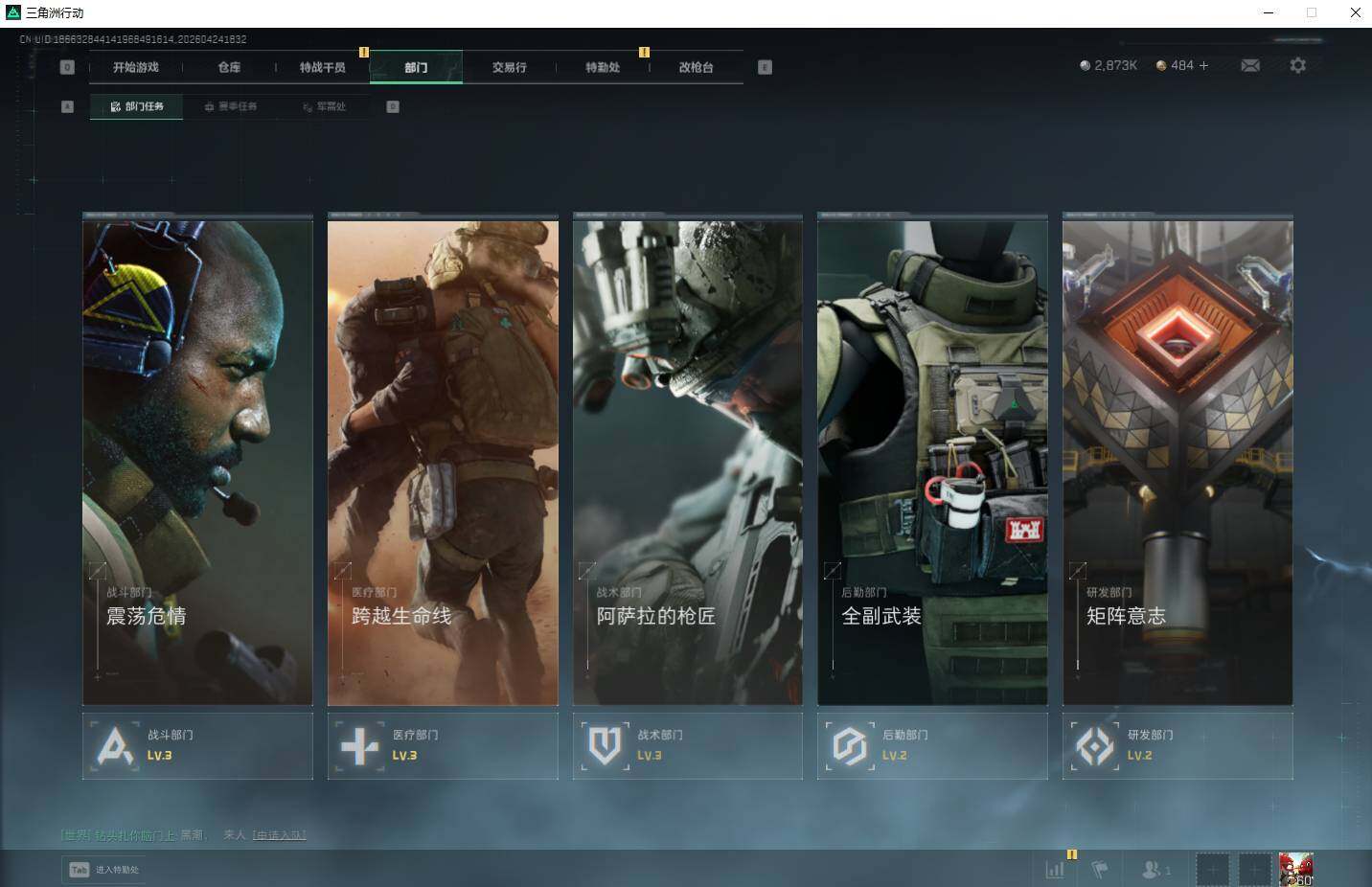Switch to the 特勤处 tab
Viewport: 1372px width, 887px height.
603,67
